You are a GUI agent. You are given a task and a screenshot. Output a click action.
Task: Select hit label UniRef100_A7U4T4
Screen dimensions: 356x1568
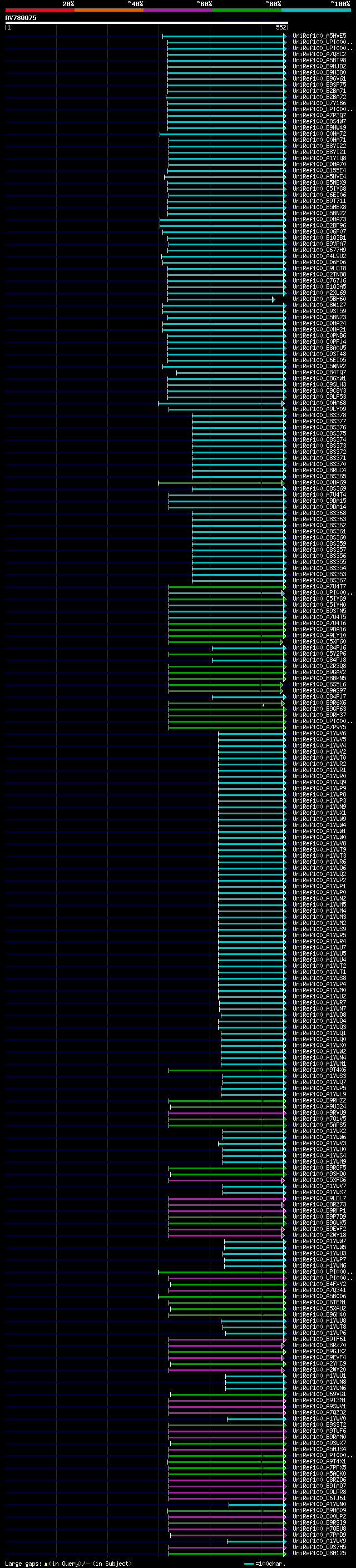point(319,495)
